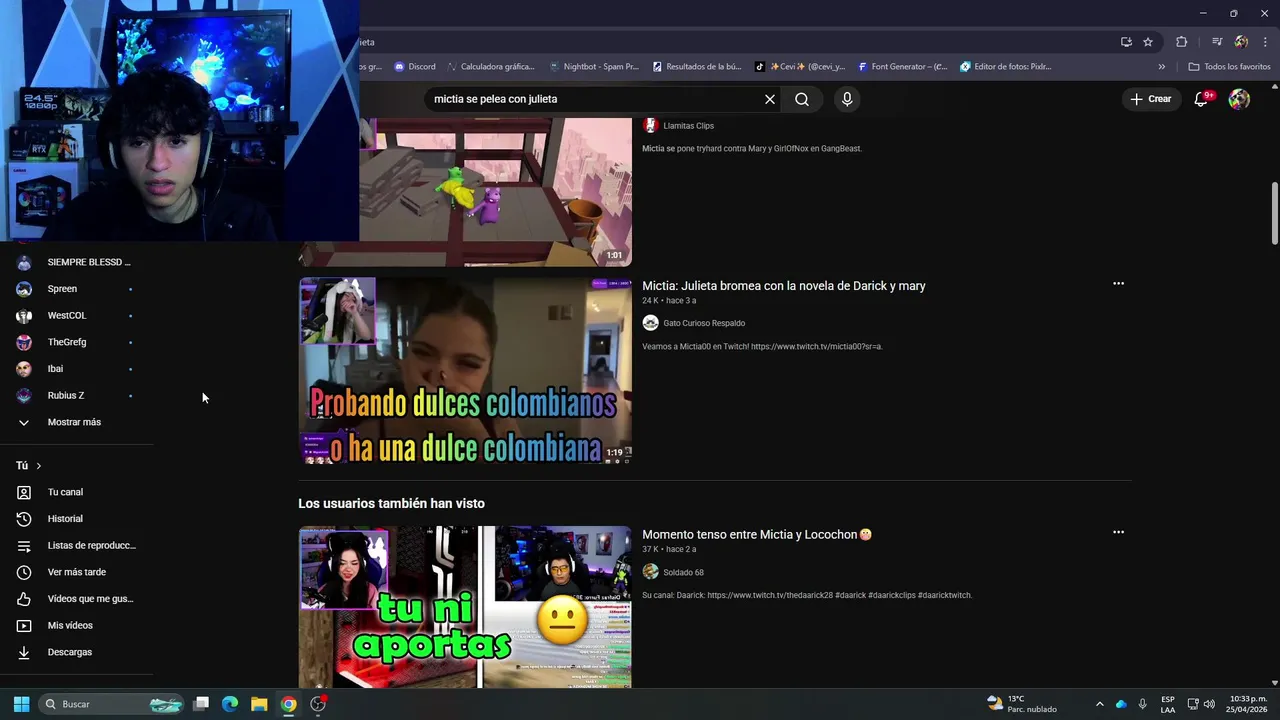Viewport: 1280px width, 720px height.
Task: Open Cevi TikTok bookmark
Action: [x=800, y=67]
